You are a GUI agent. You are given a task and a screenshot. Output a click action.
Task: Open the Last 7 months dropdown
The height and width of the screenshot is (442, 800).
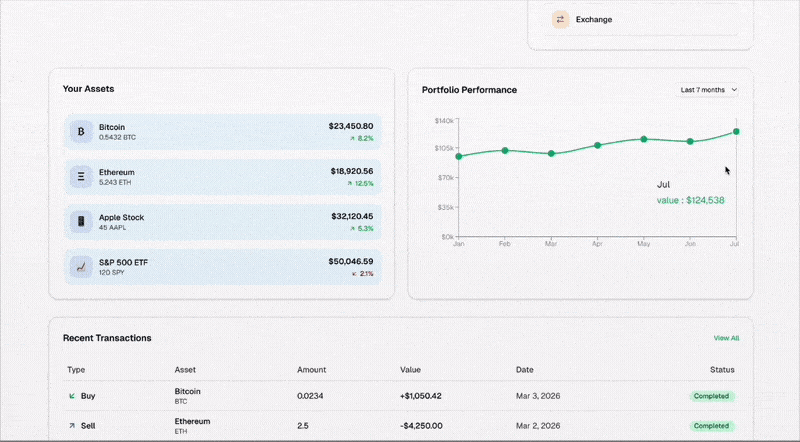pos(708,90)
